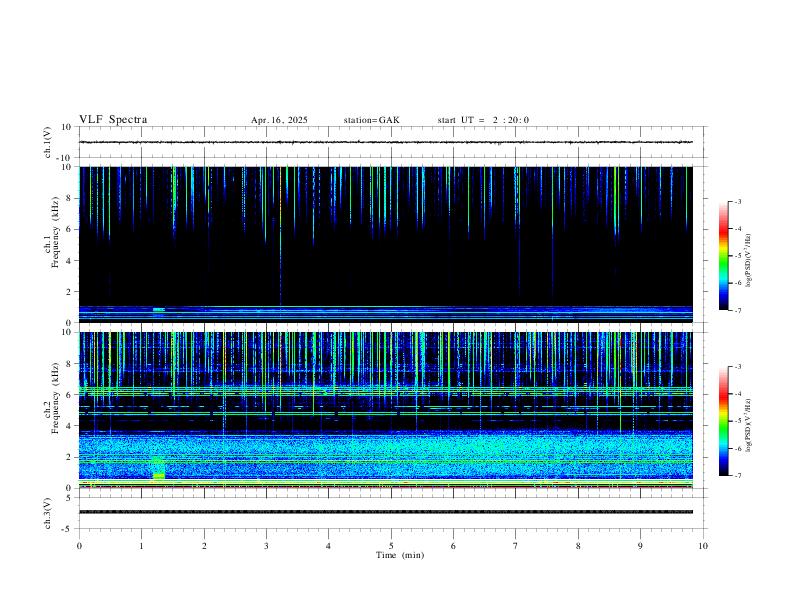Click the time axis tick label '9'
Viewport: 792px width, 612px height.
[x=640, y=546]
